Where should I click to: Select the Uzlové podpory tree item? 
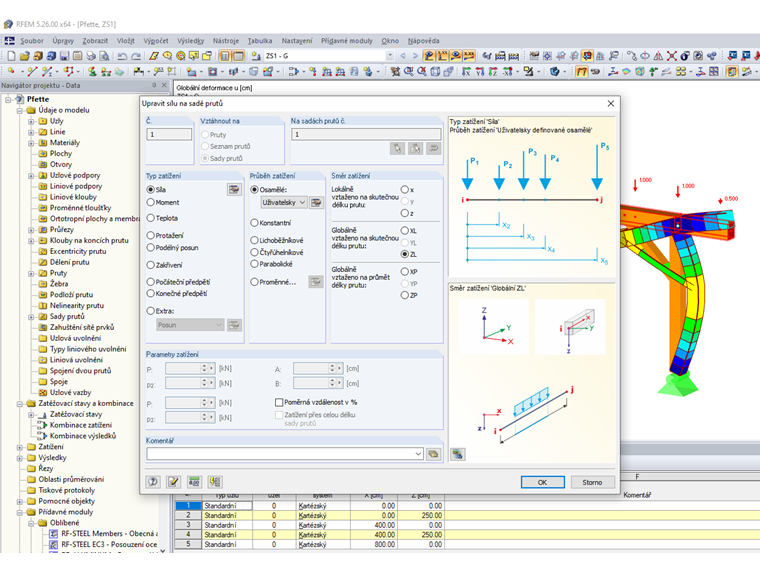click(75, 175)
